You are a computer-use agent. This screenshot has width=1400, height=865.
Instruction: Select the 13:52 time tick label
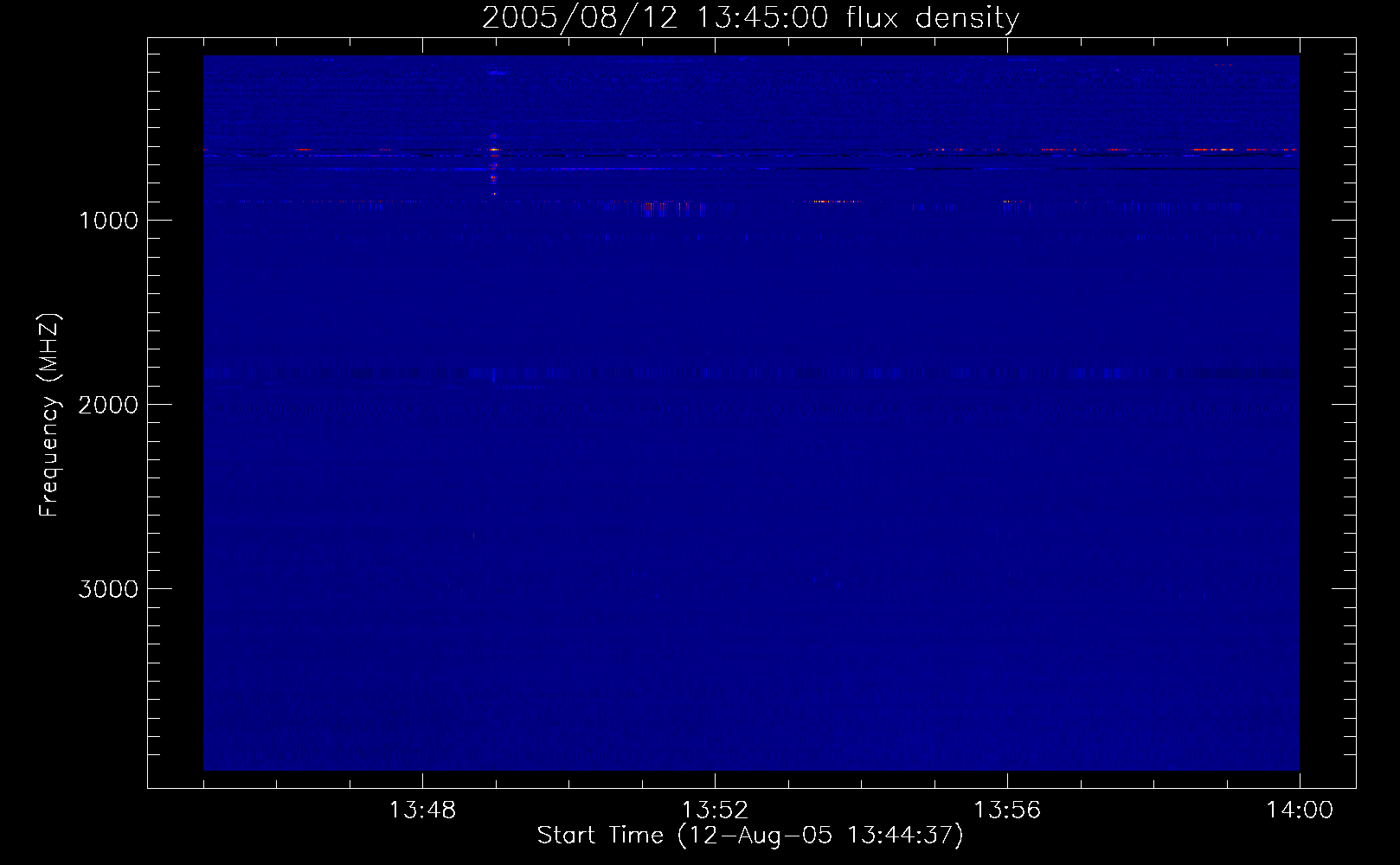point(715,811)
